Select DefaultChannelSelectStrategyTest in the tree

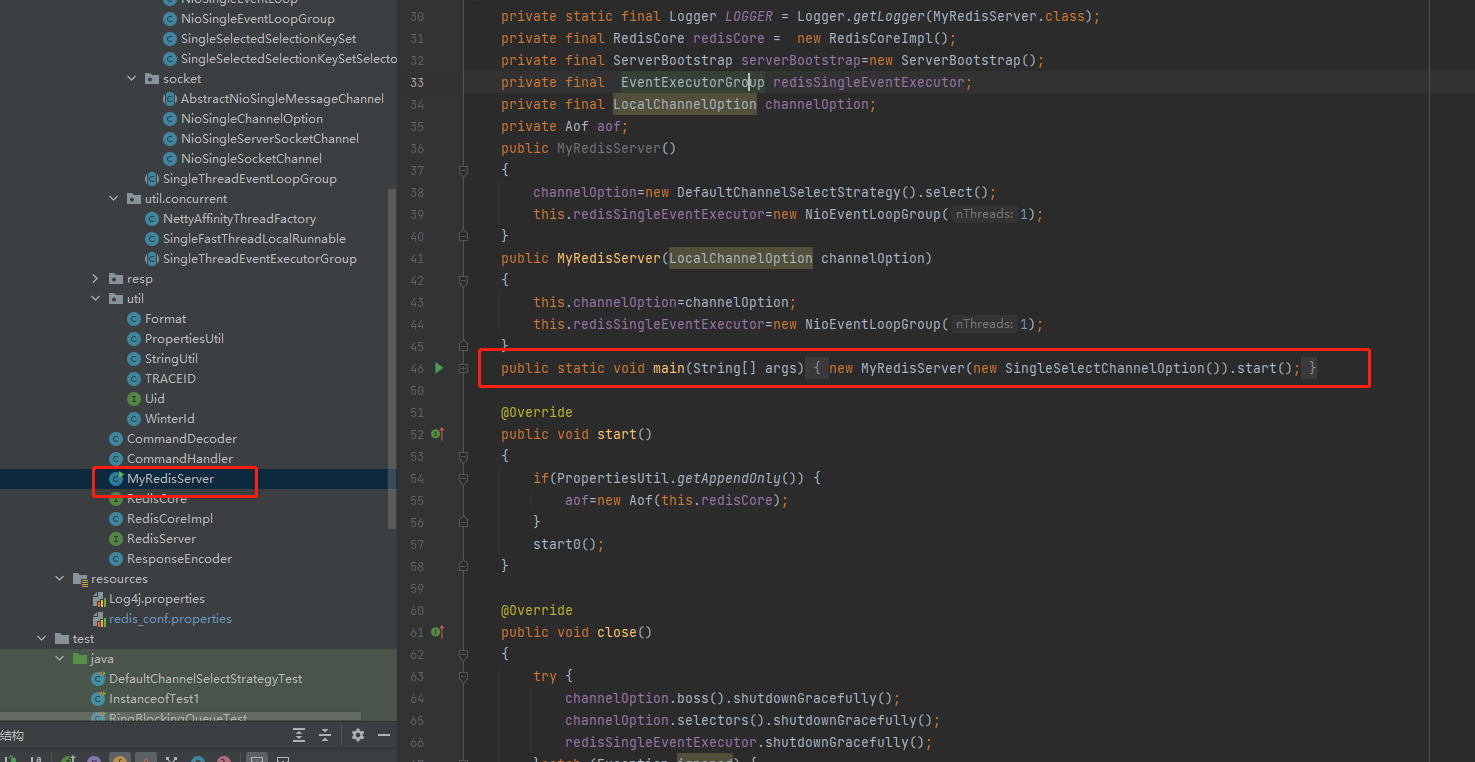pos(206,679)
